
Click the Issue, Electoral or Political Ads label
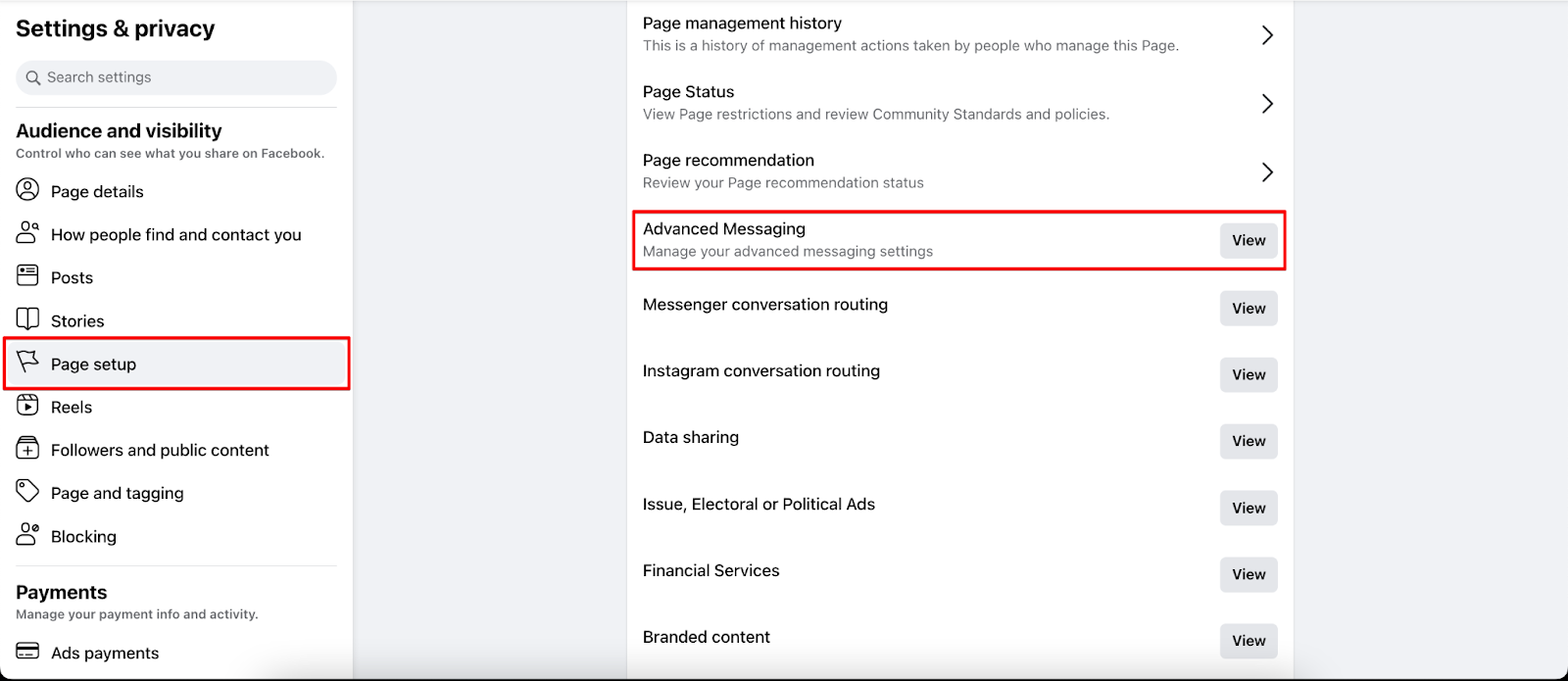pos(759,505)
